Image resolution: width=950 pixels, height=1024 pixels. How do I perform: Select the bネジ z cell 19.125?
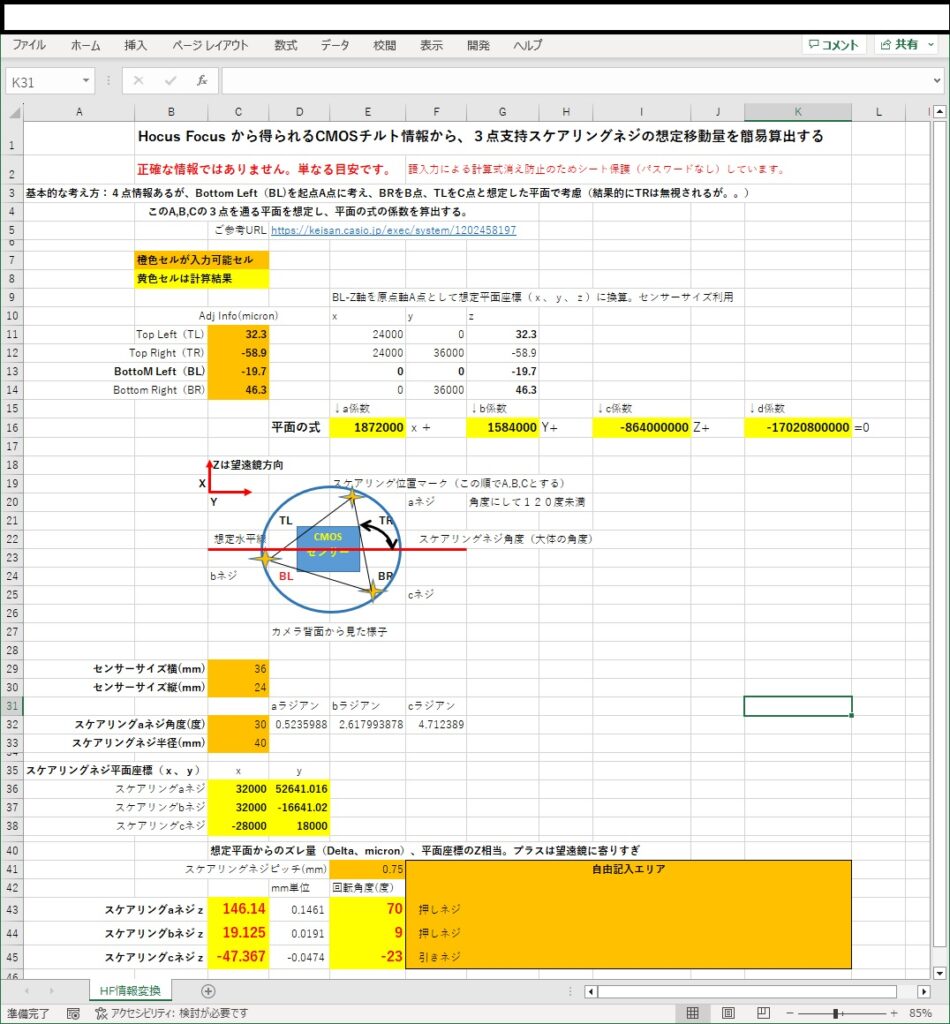click(x=238, y=933)
